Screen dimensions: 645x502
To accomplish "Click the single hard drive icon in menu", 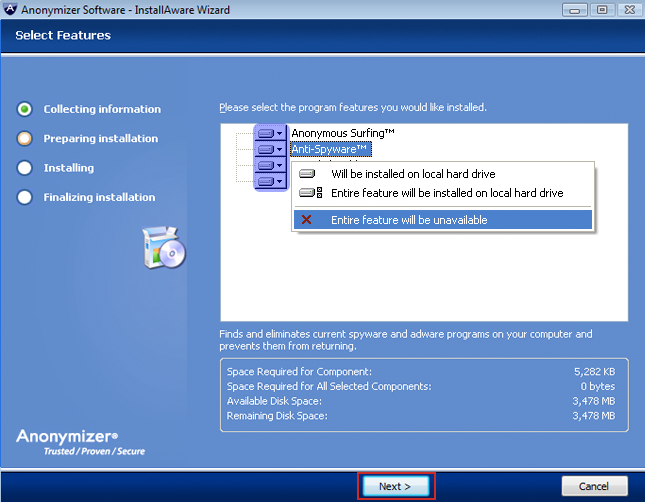I will [x=308, y=174].
